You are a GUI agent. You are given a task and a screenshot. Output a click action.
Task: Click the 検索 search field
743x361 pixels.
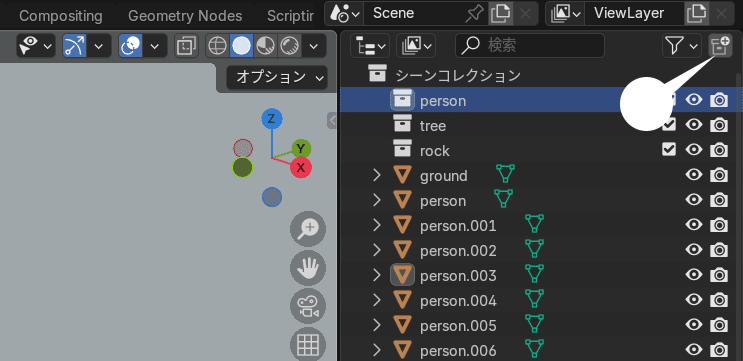click(x=530, y=46)
